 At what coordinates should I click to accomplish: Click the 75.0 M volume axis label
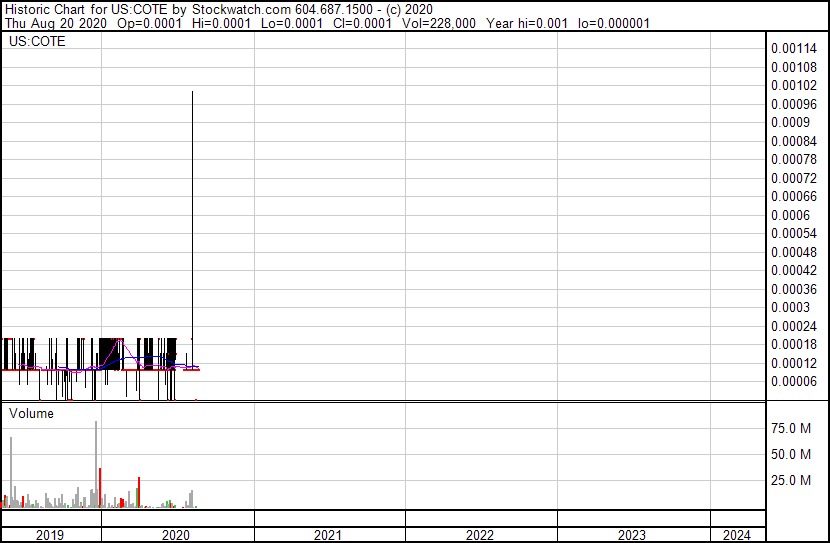pyautogui.click(x=791, y=428)
